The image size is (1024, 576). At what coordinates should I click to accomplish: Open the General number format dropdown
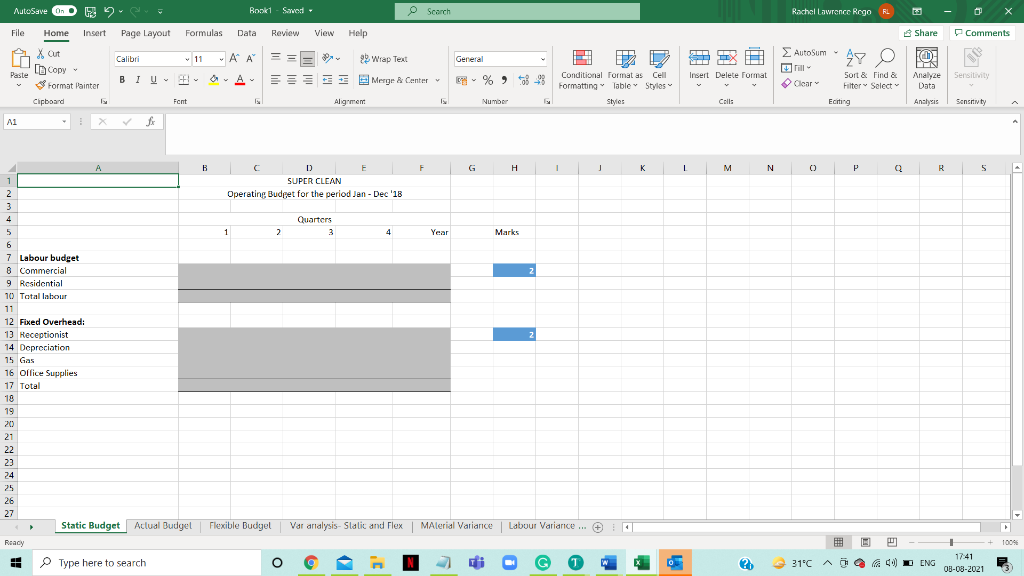[x=543, y=59]
